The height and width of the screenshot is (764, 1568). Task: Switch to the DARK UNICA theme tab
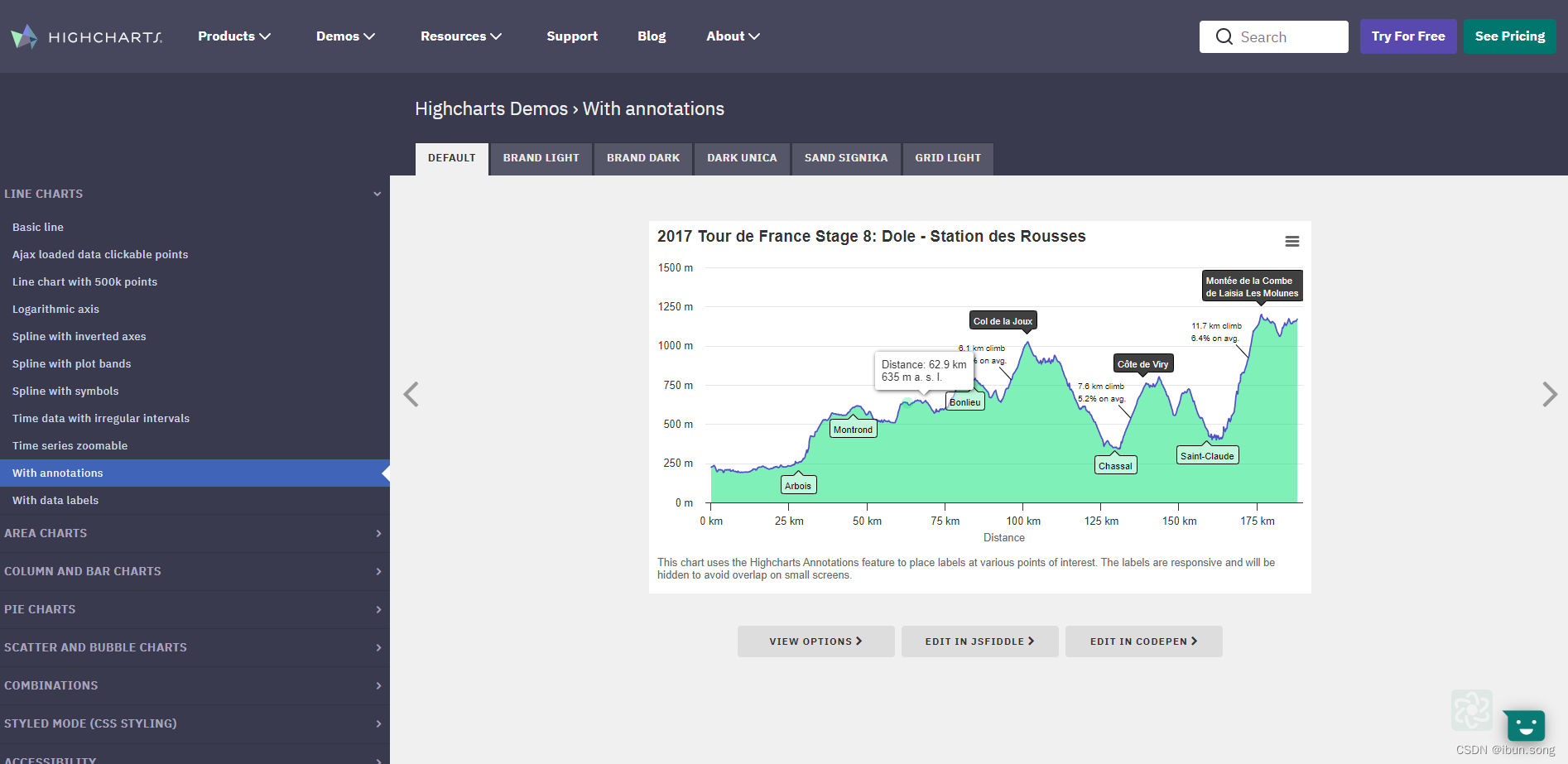click(742, 158)
